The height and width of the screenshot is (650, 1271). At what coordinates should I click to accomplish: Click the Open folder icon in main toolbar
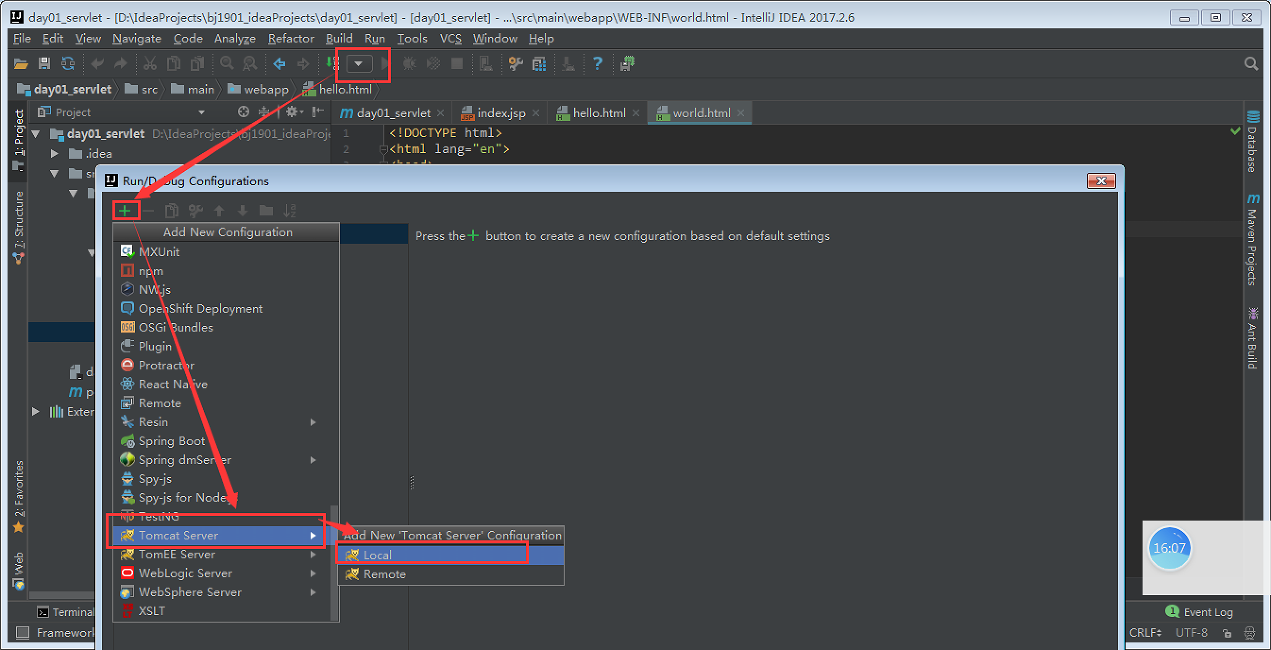[x=20, y=64]
